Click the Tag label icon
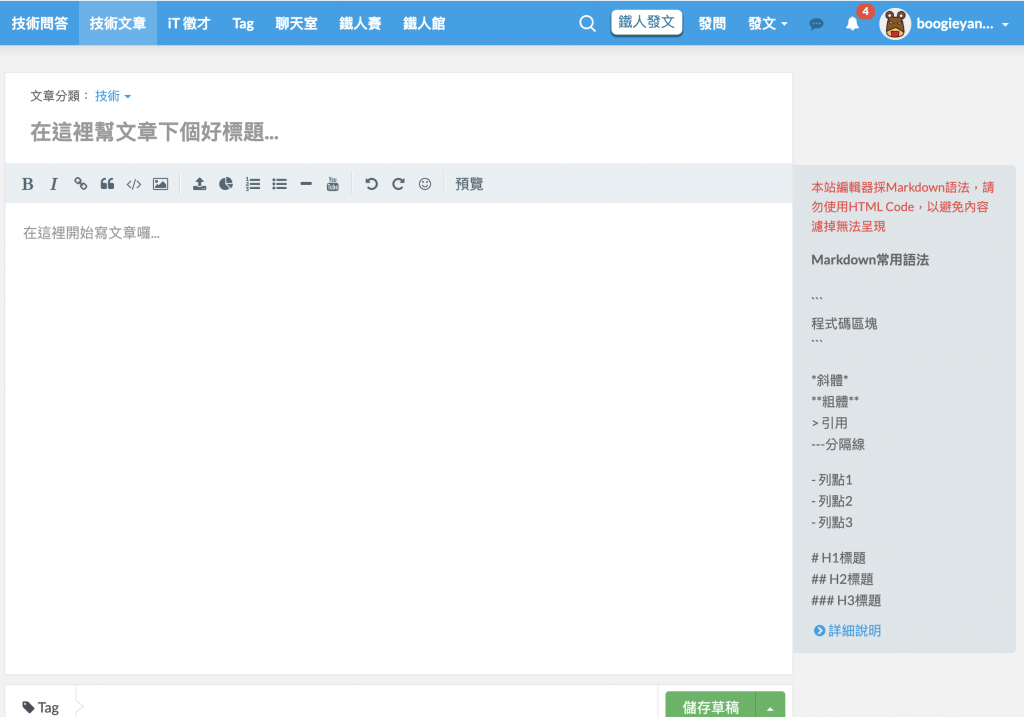The height and width of the screenshot is (717, 1024). click(28, 707)
